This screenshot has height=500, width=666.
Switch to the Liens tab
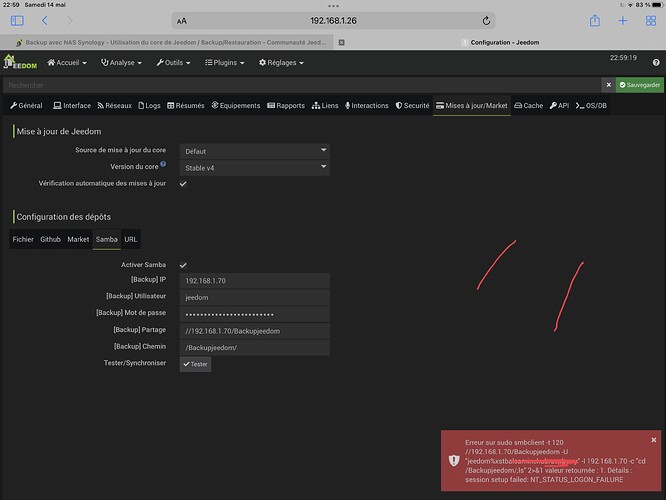(x=325, y=105)
